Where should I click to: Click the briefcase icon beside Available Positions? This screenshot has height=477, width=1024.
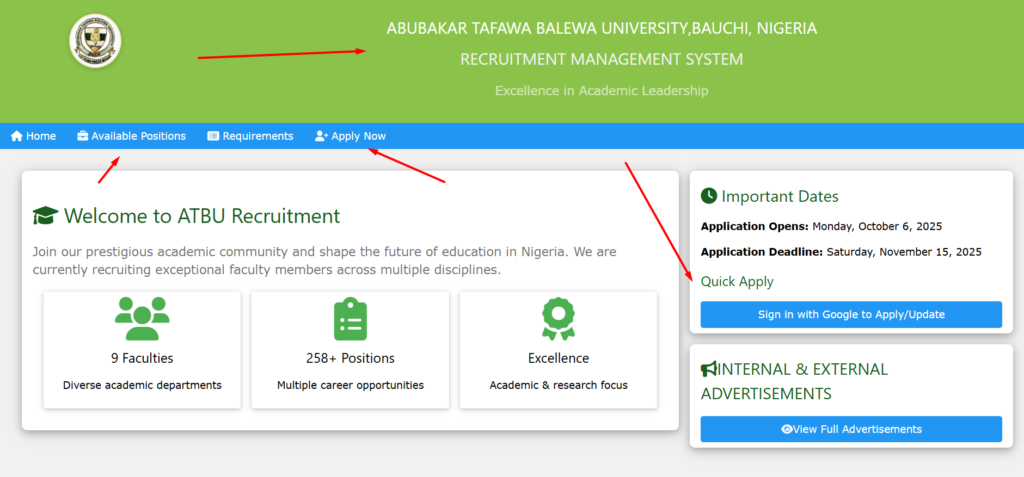pyautogui.click(x=83, y=137)
